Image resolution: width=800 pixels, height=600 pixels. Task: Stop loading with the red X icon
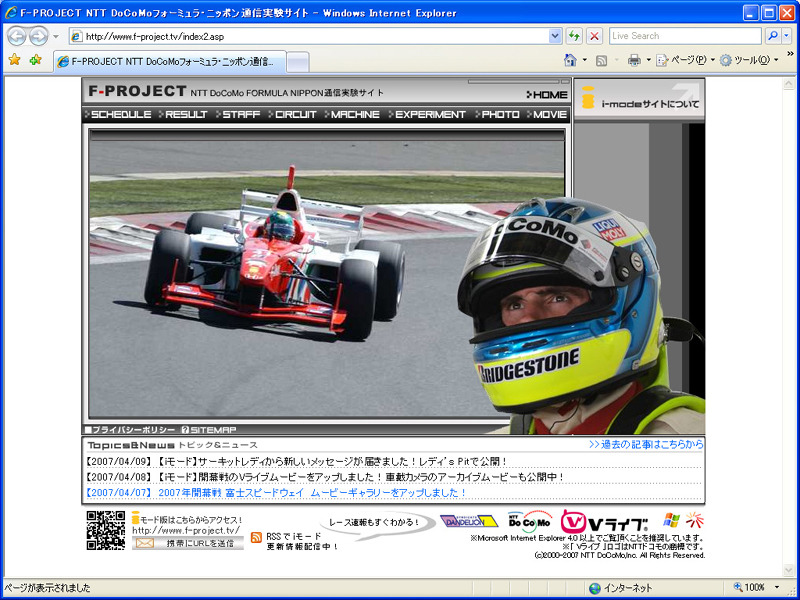pos(594,36)
